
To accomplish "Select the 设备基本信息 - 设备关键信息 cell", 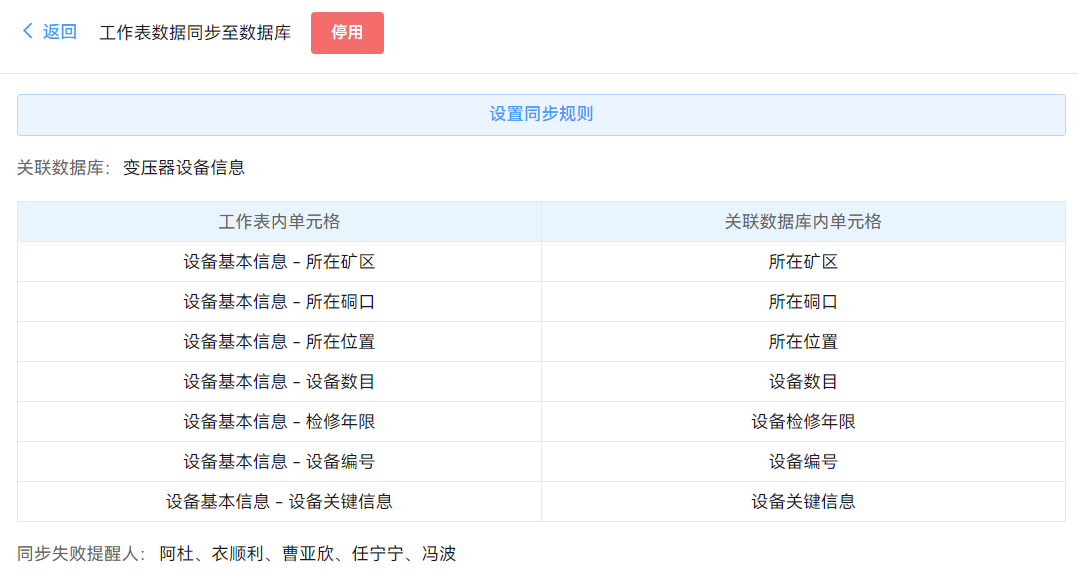I will click(279, 502).
